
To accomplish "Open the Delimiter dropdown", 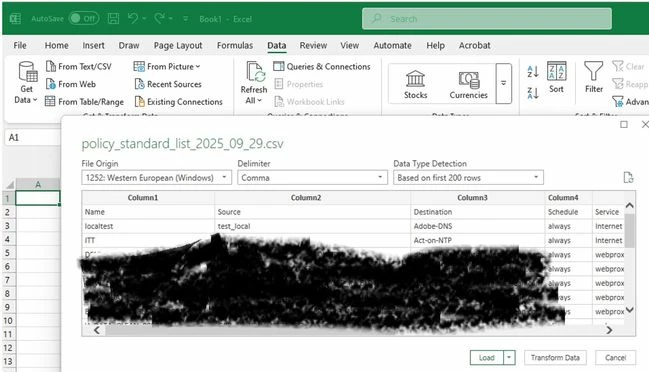I will 312,178.
